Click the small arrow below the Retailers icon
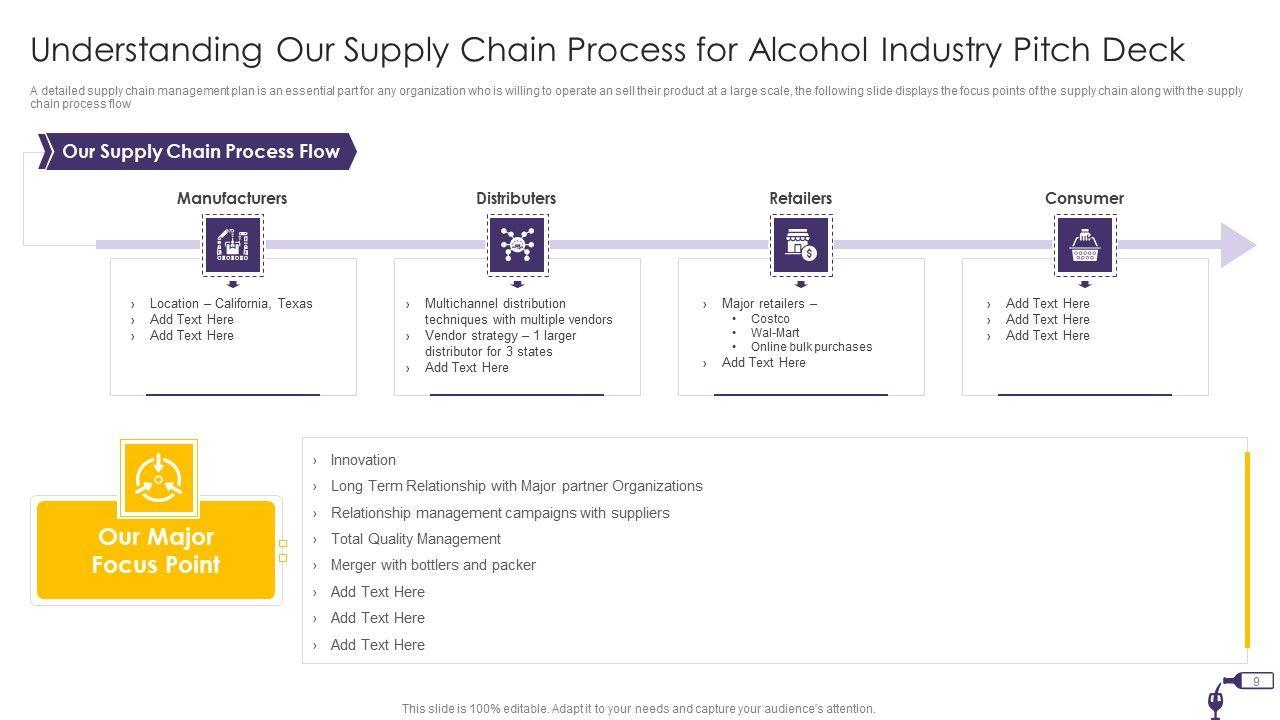 (x=801, y=284)
